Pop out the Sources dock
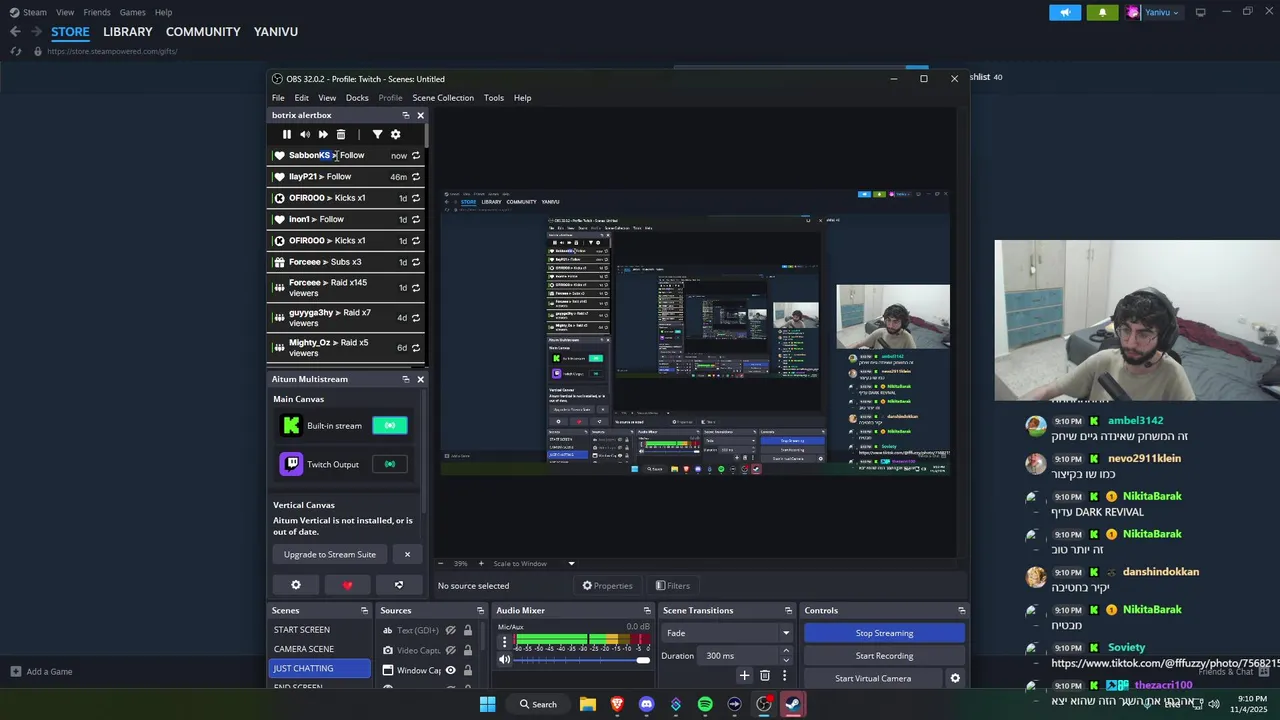The image size is (1280, 720). click(480, 611)
